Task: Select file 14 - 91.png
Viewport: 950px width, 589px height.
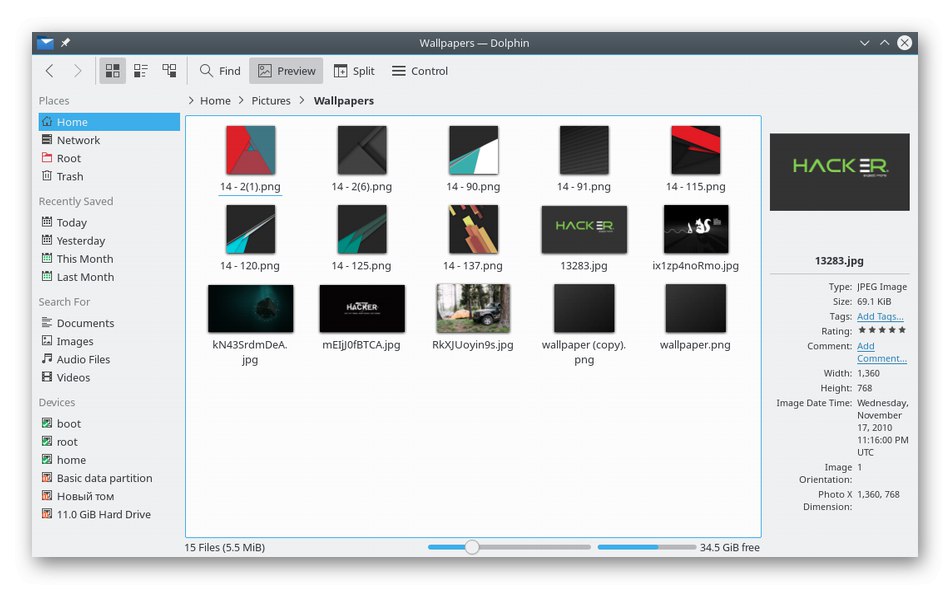Action: 584,159
